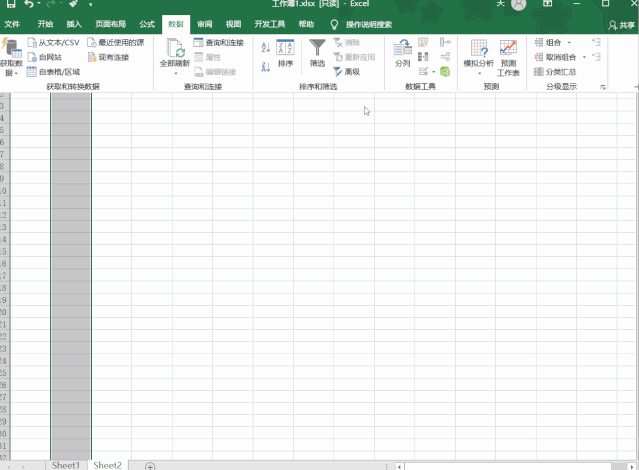The width and height of the screenshot is (639, 470).
Task: Click the 自网站 import icon
Action: [x=32, y=57]
